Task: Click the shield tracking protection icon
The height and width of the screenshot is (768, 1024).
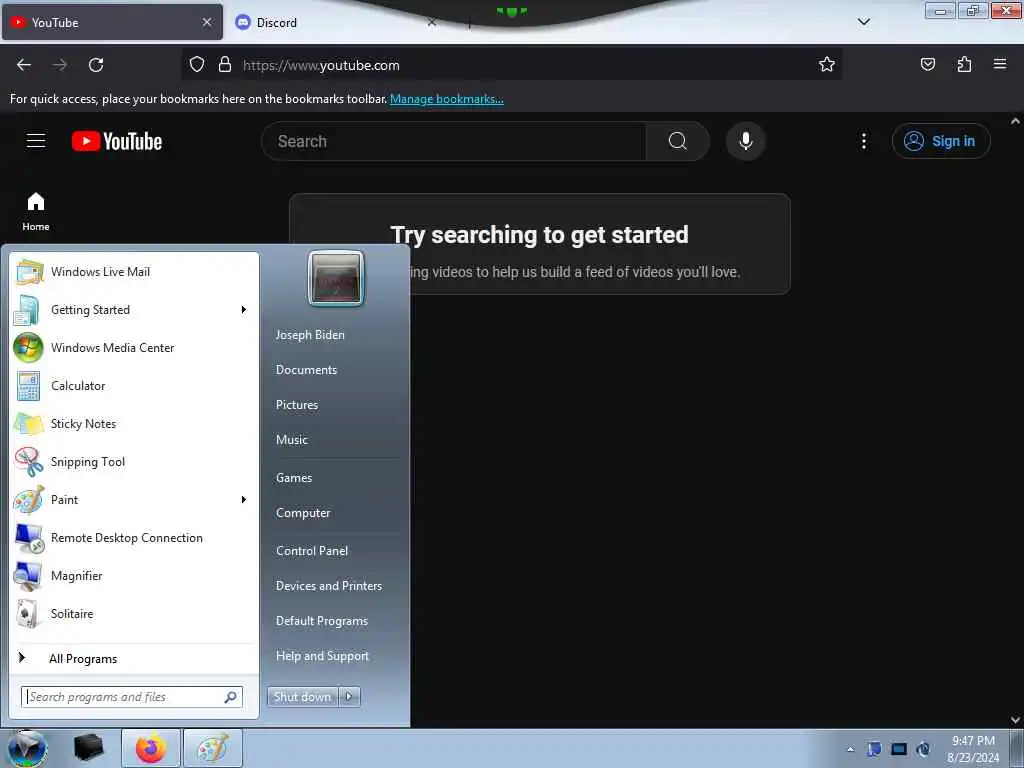Action: pyautogui.click(x=197, y=65)
